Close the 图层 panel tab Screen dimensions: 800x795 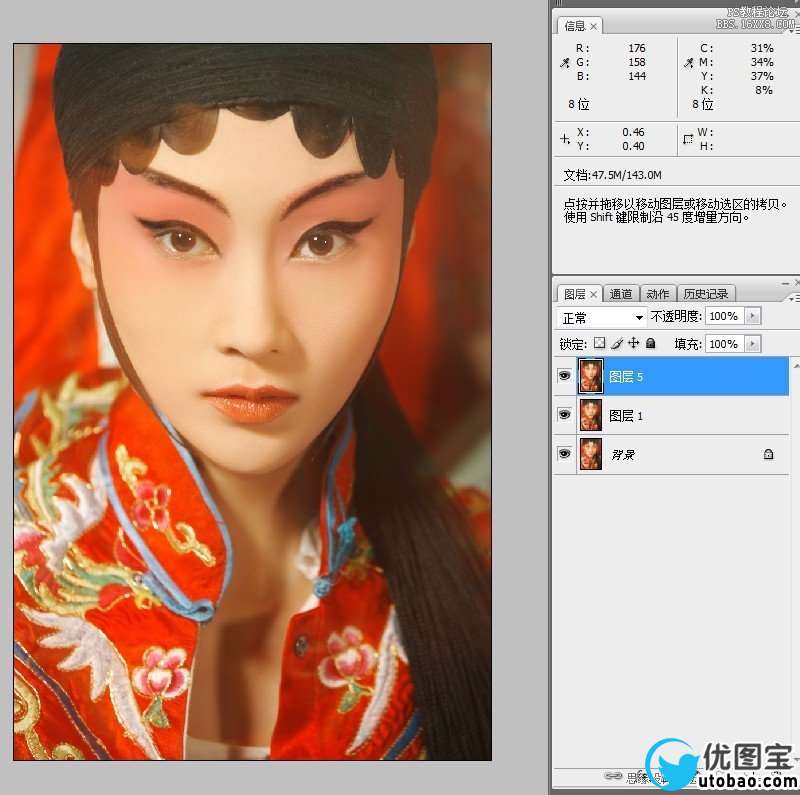[x=593, y=294]
